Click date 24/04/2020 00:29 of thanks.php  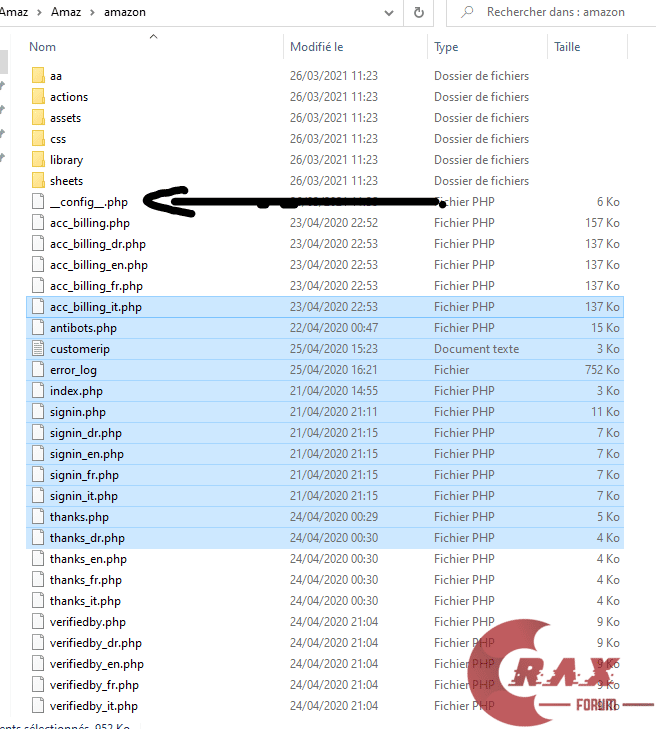(x=334, y=517)
